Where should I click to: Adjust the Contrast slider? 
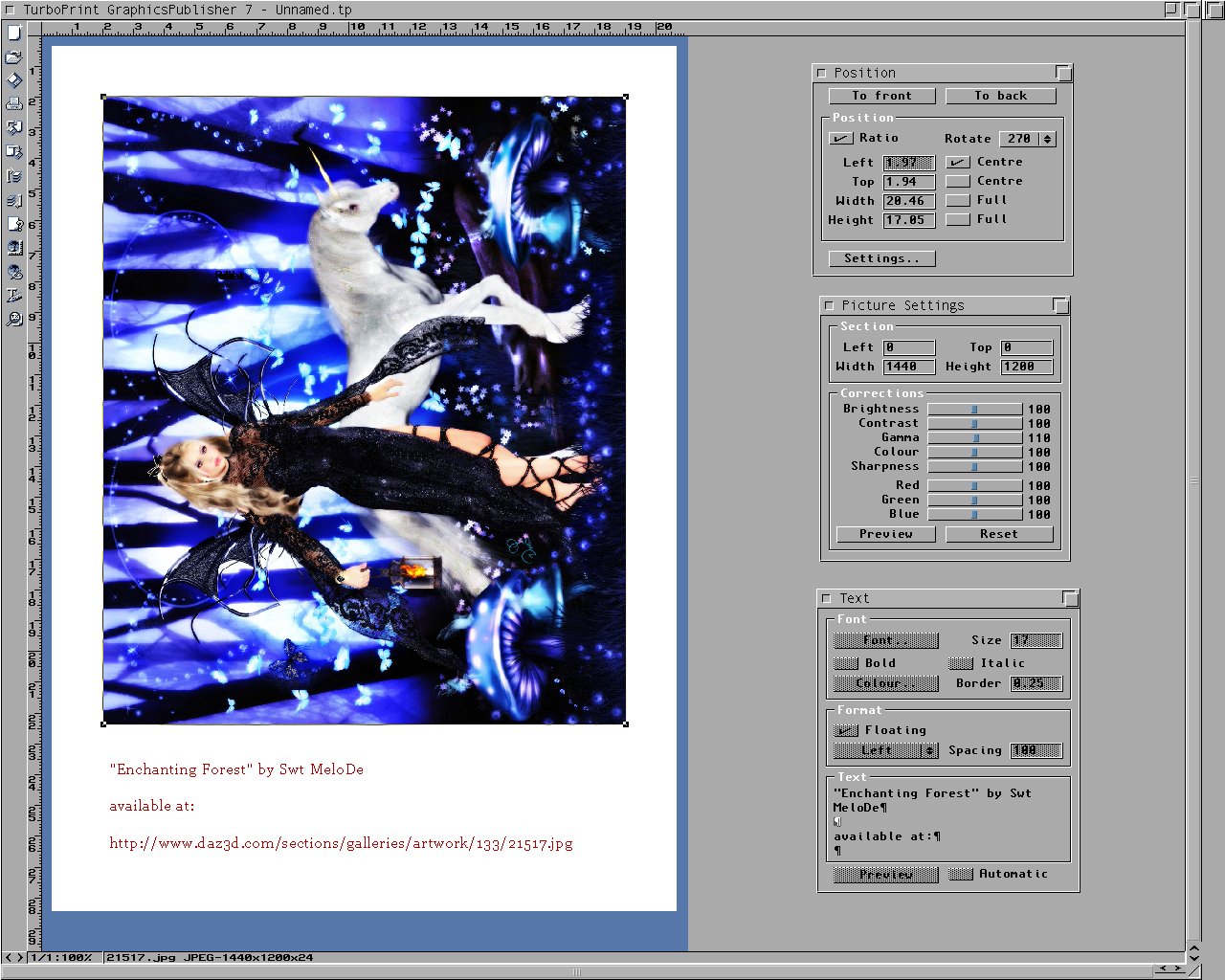click(975, 423)
